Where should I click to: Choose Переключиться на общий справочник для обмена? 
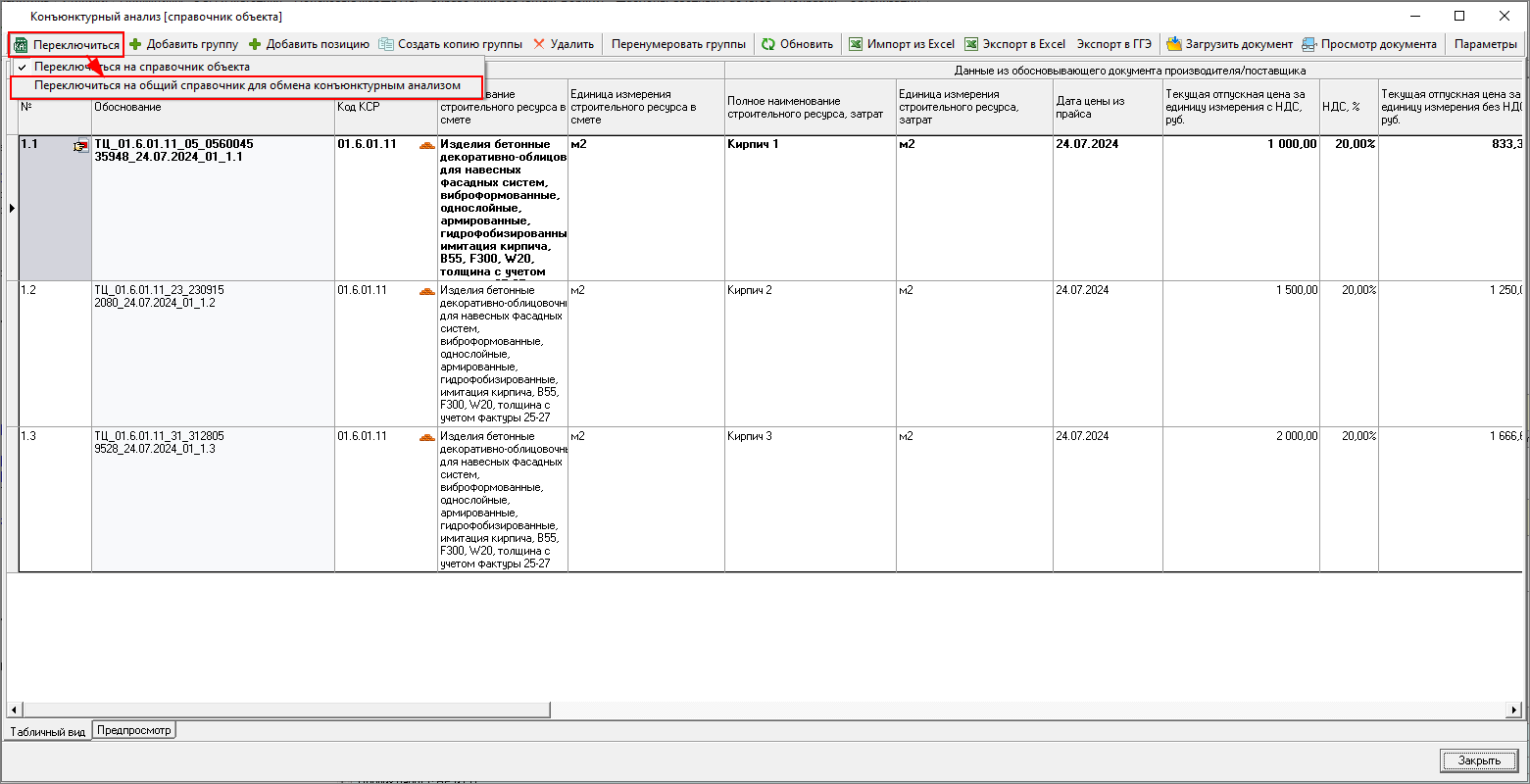[247, 86]
